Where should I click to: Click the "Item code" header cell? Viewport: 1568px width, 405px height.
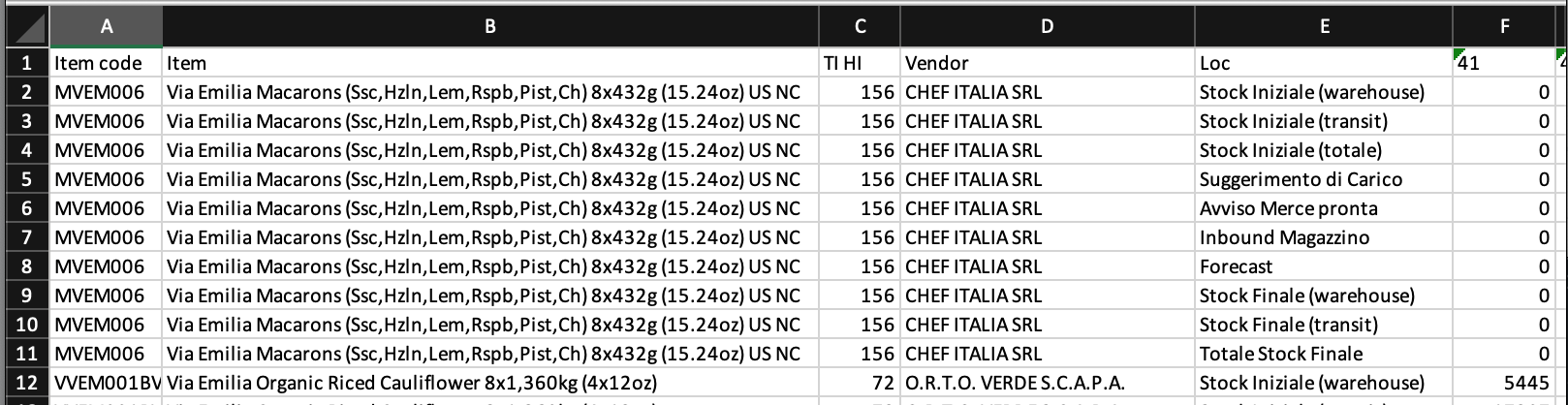[106, 63]
